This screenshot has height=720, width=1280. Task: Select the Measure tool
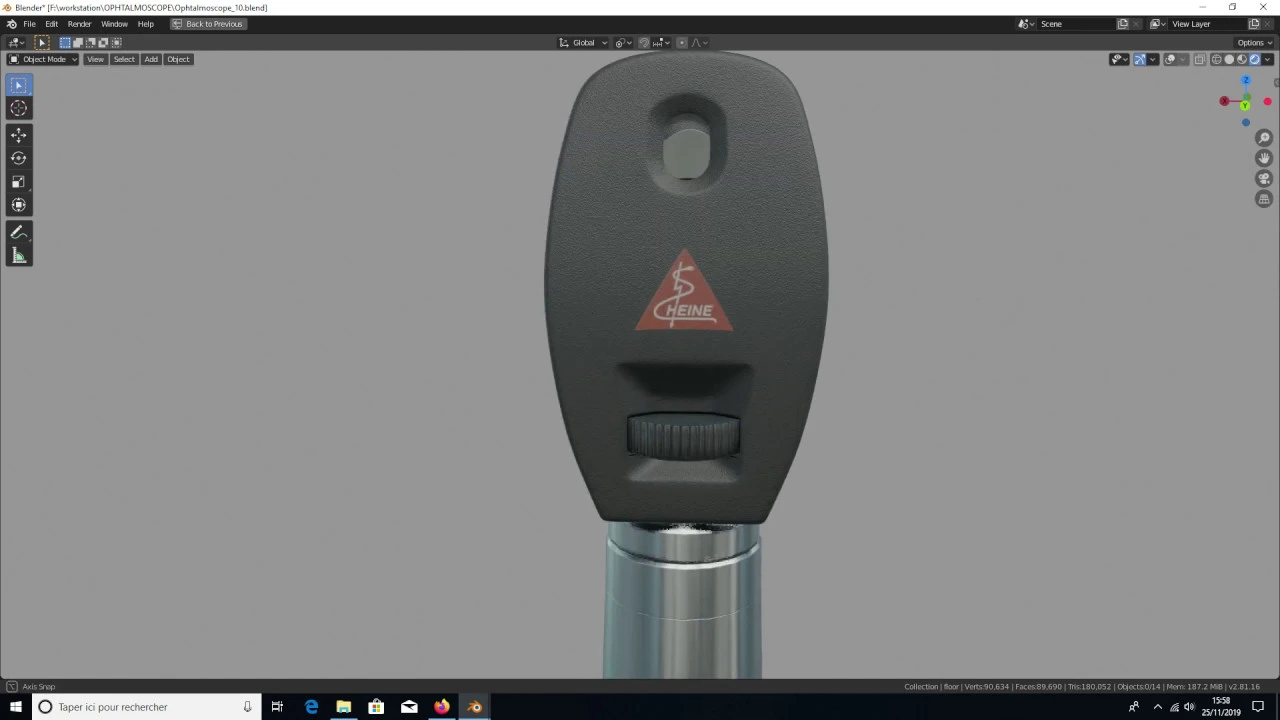(18, 256)
